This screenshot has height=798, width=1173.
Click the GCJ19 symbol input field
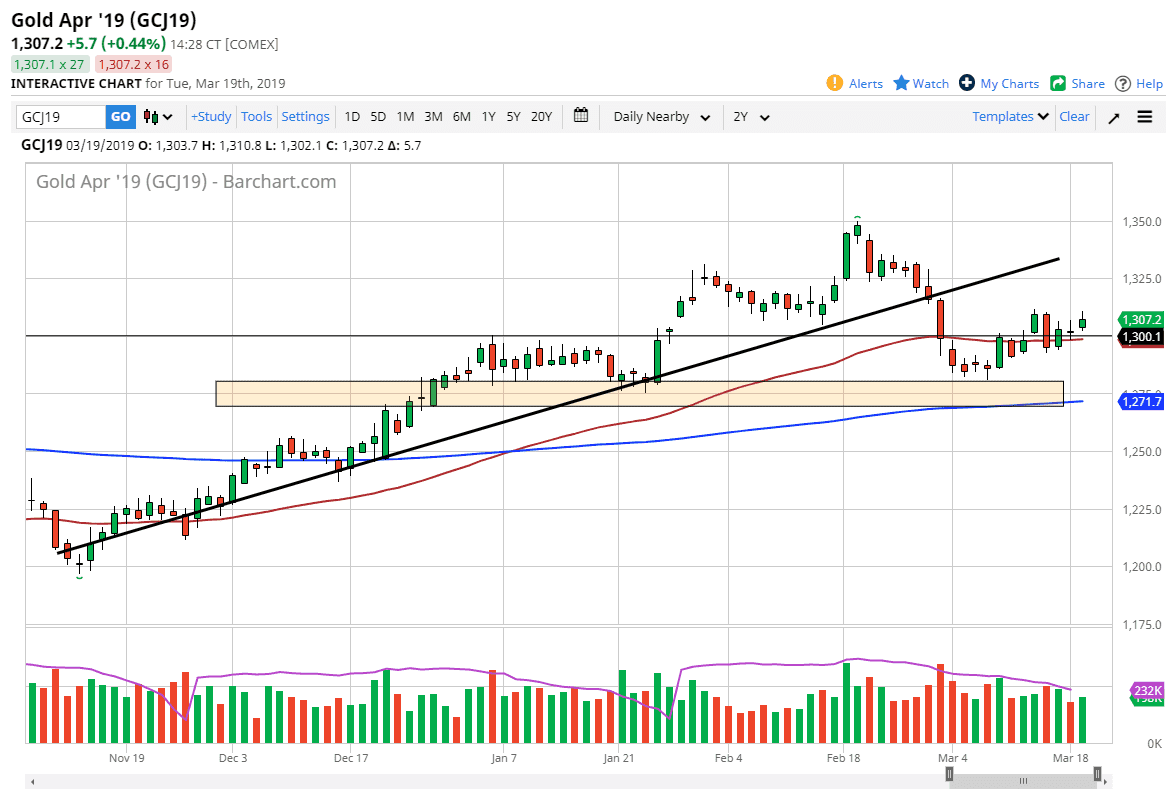coord(61,117)
